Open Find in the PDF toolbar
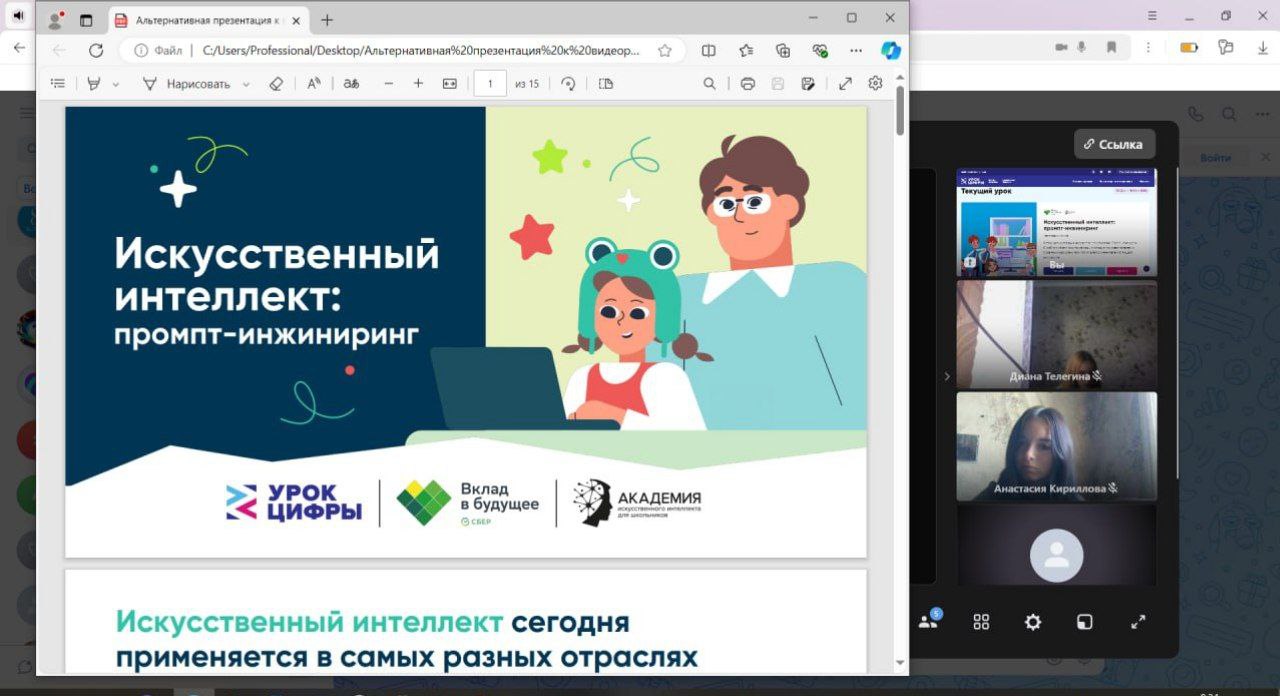The image size is (1280, 696). tap(710, 84)
